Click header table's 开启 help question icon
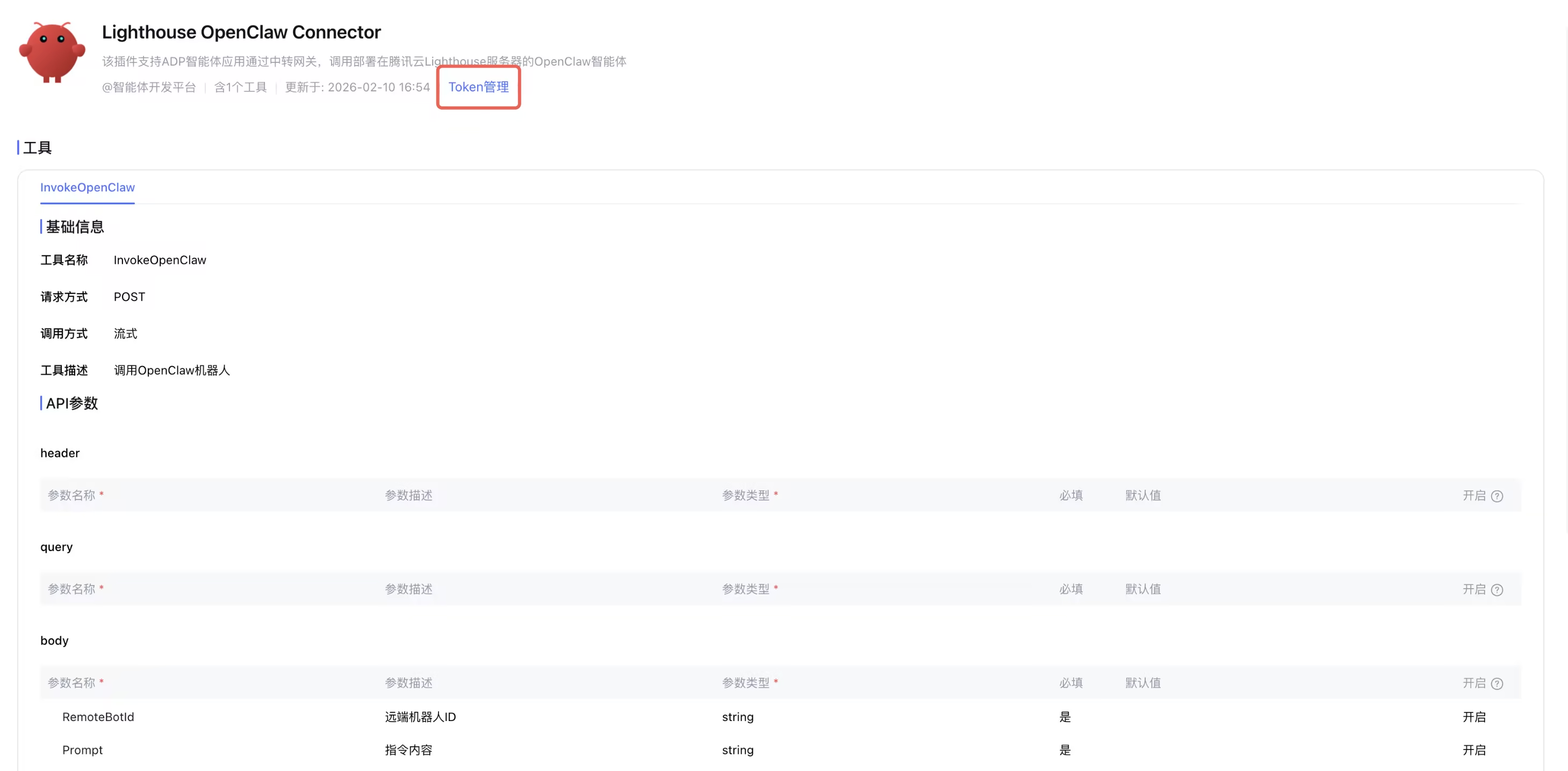This screenshot has width=1568, height=771. tap(1497, 496)
